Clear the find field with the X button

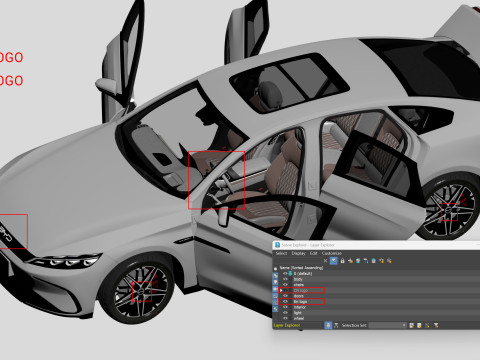[325, 261]
